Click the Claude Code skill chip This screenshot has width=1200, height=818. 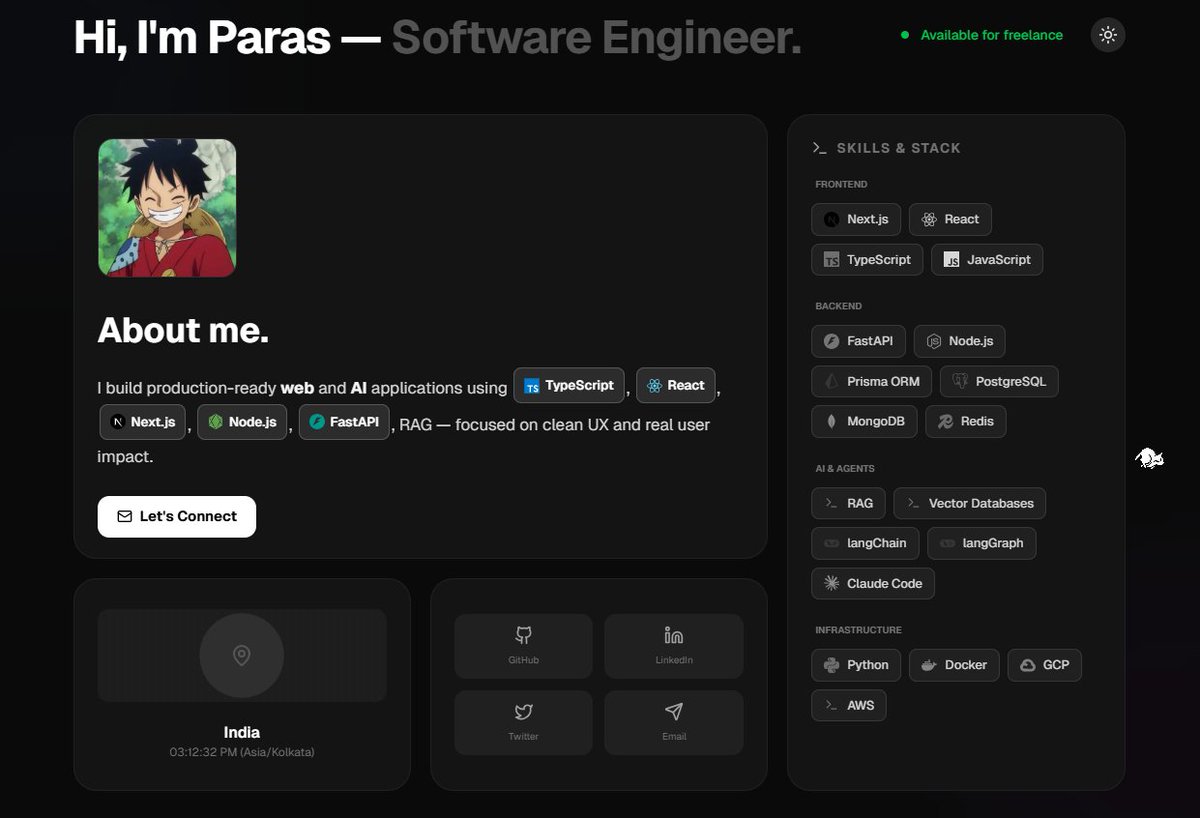[873, 584]
